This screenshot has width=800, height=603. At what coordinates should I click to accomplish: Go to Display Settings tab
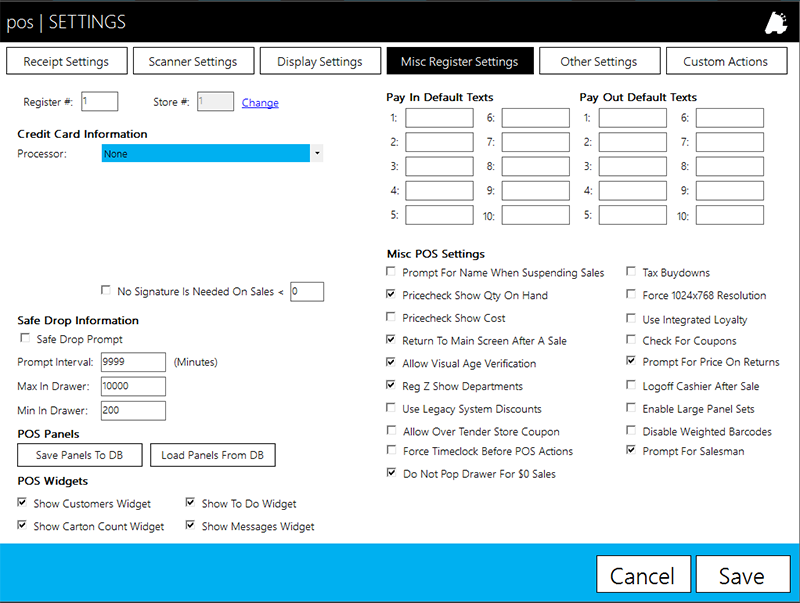point(320,61)
